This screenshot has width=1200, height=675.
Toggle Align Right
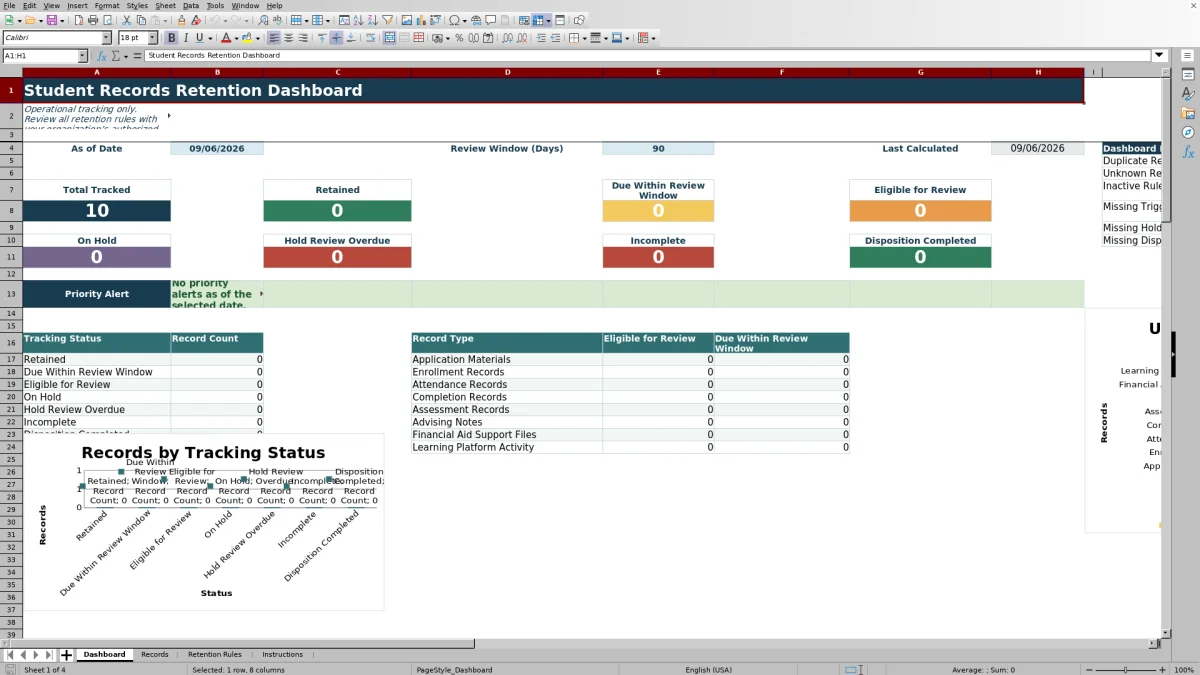[303, 38]
